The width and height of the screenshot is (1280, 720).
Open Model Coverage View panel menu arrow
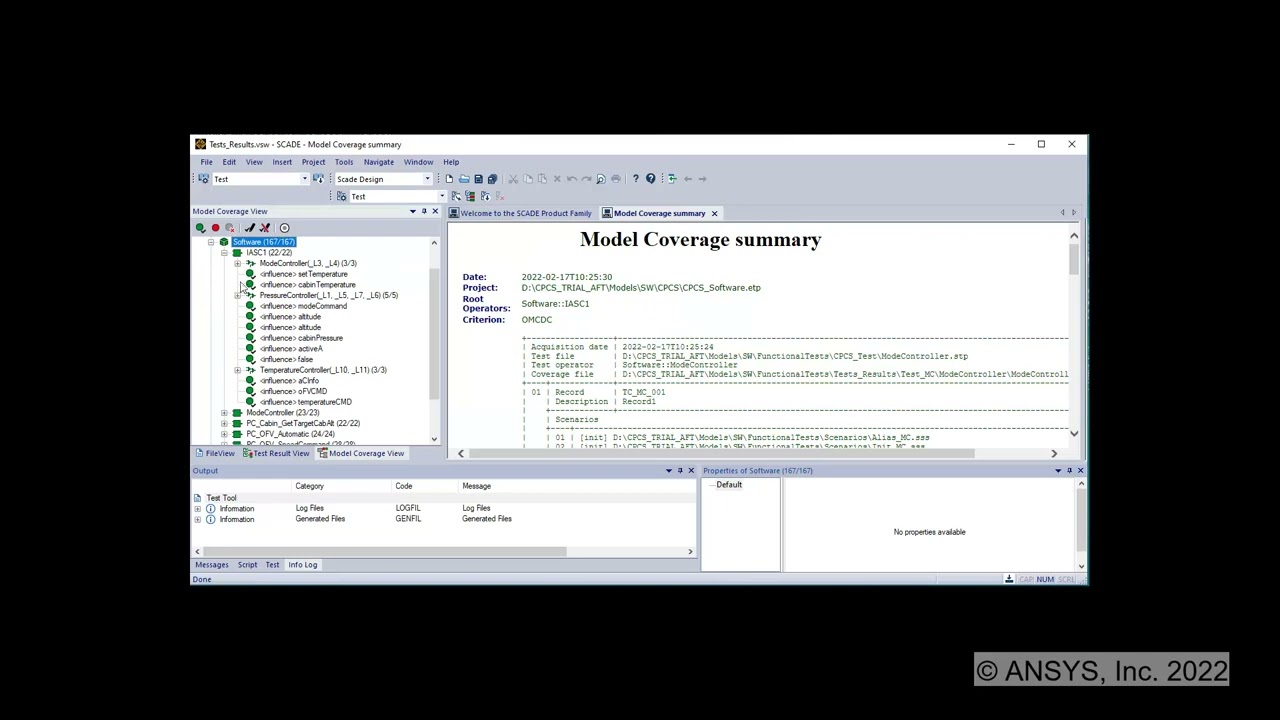(x=413, y=211)
